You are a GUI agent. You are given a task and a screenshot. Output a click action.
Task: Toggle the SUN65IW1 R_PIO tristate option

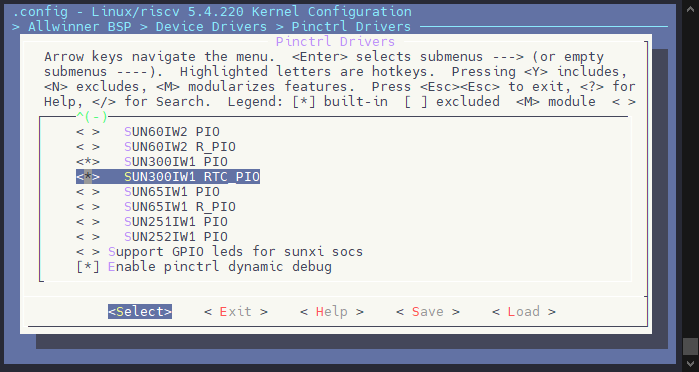point(88,207)
